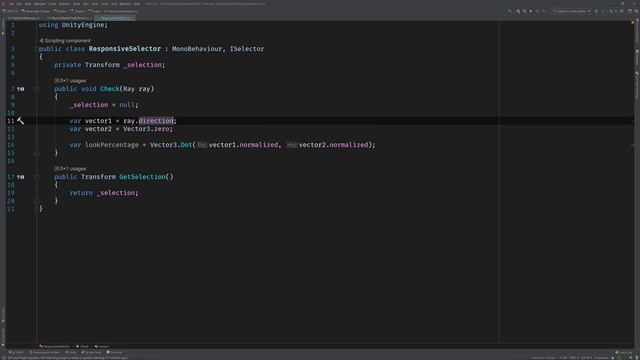This screenshot has height=360, width=640.
Task: Open the Unity tool window button
Action: tap(71, 352)
